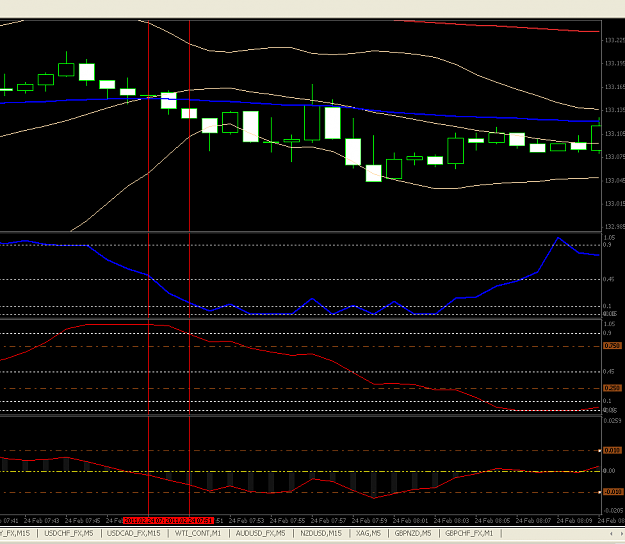
Task: Open the USDCAD_FX,M15 chart tab
Action: pos(134,533)
